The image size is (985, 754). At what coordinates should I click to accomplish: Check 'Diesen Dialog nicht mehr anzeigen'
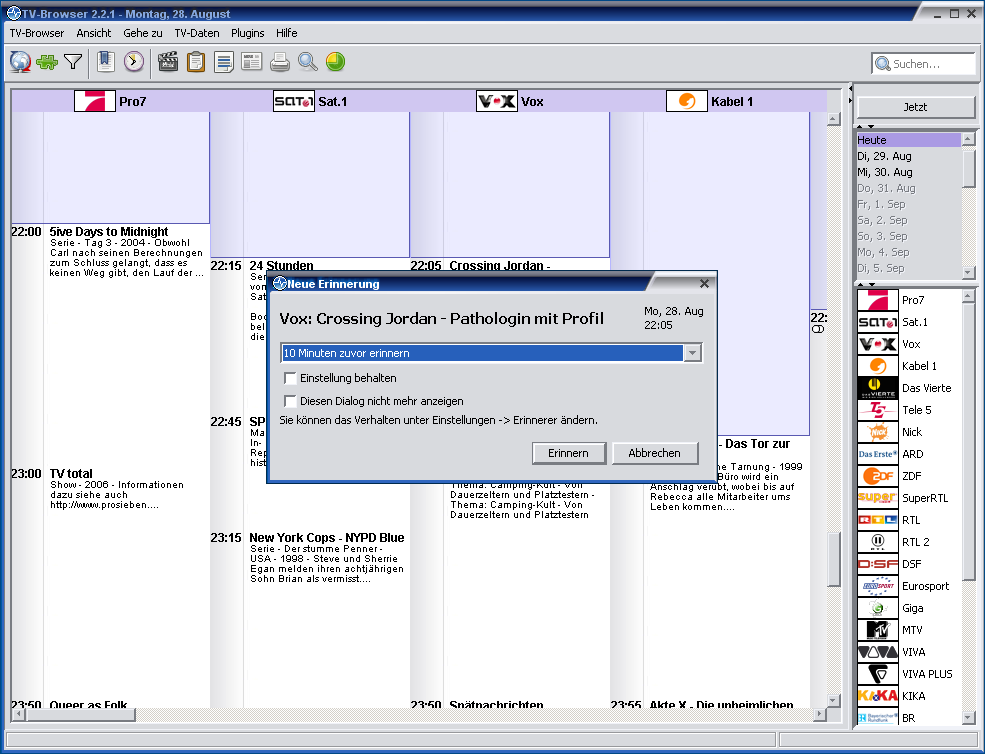(290, 401)
